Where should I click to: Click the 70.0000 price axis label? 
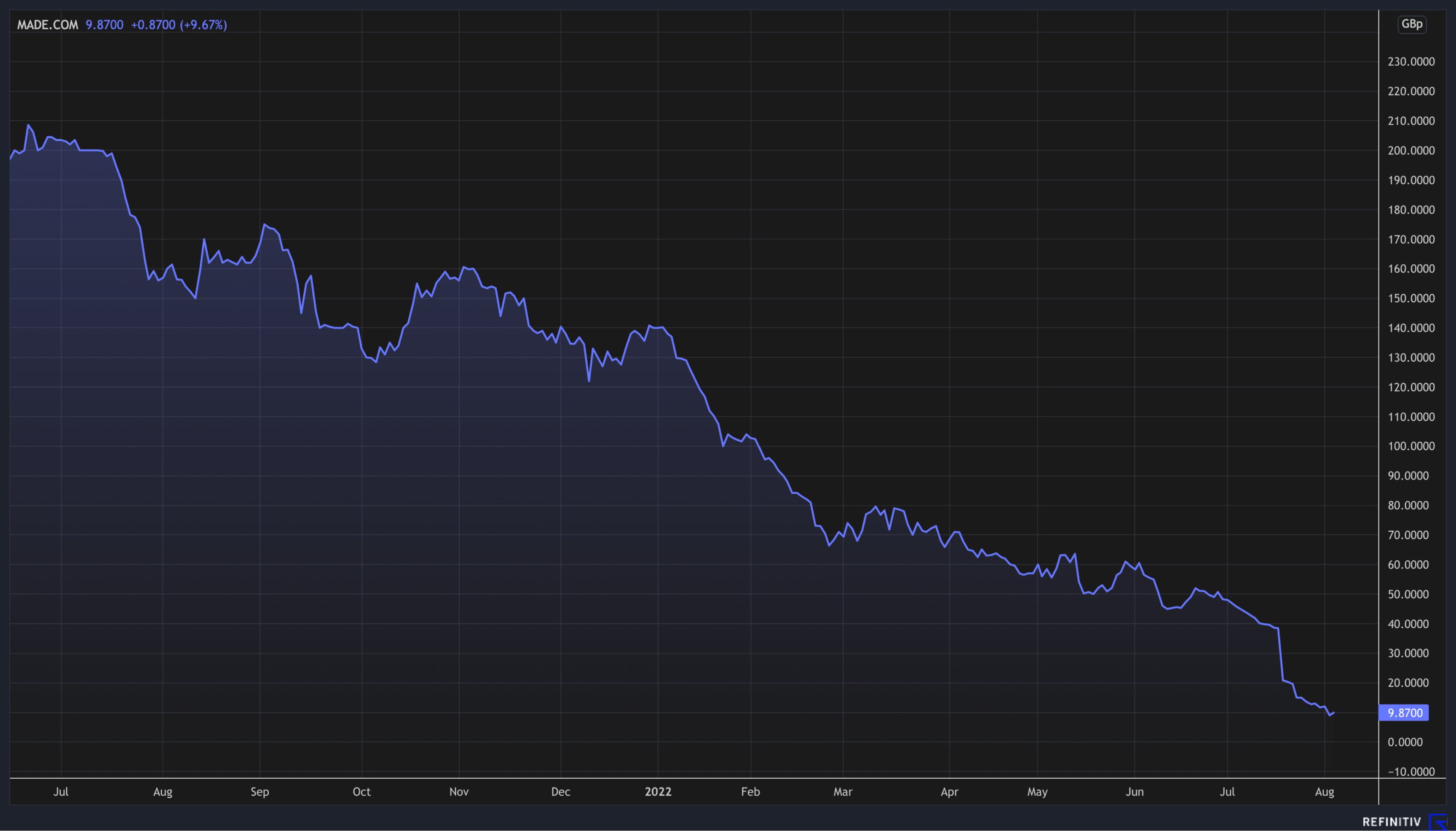[1408, 535]
